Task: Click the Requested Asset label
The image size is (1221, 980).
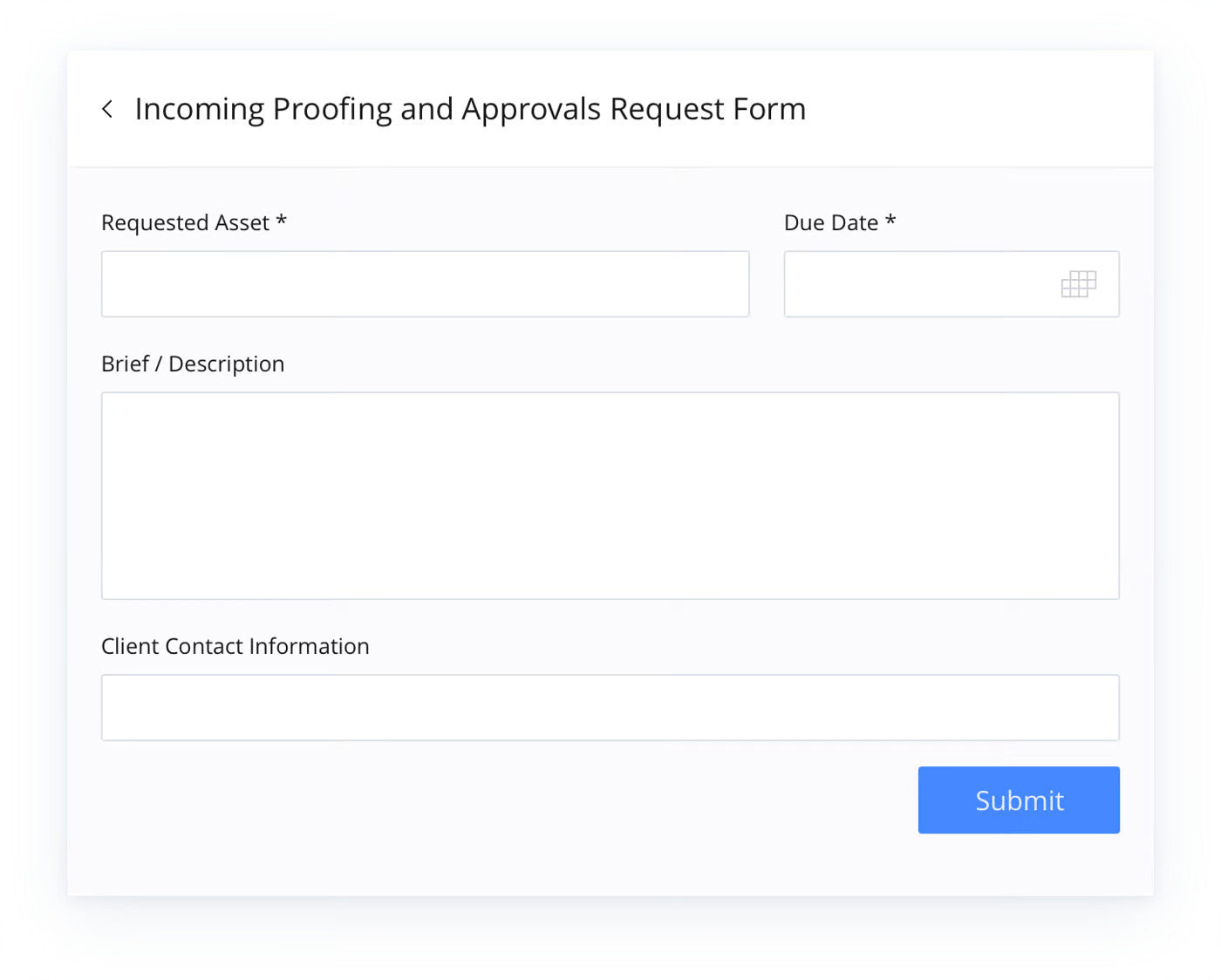Action: click(x=185, y=223)
